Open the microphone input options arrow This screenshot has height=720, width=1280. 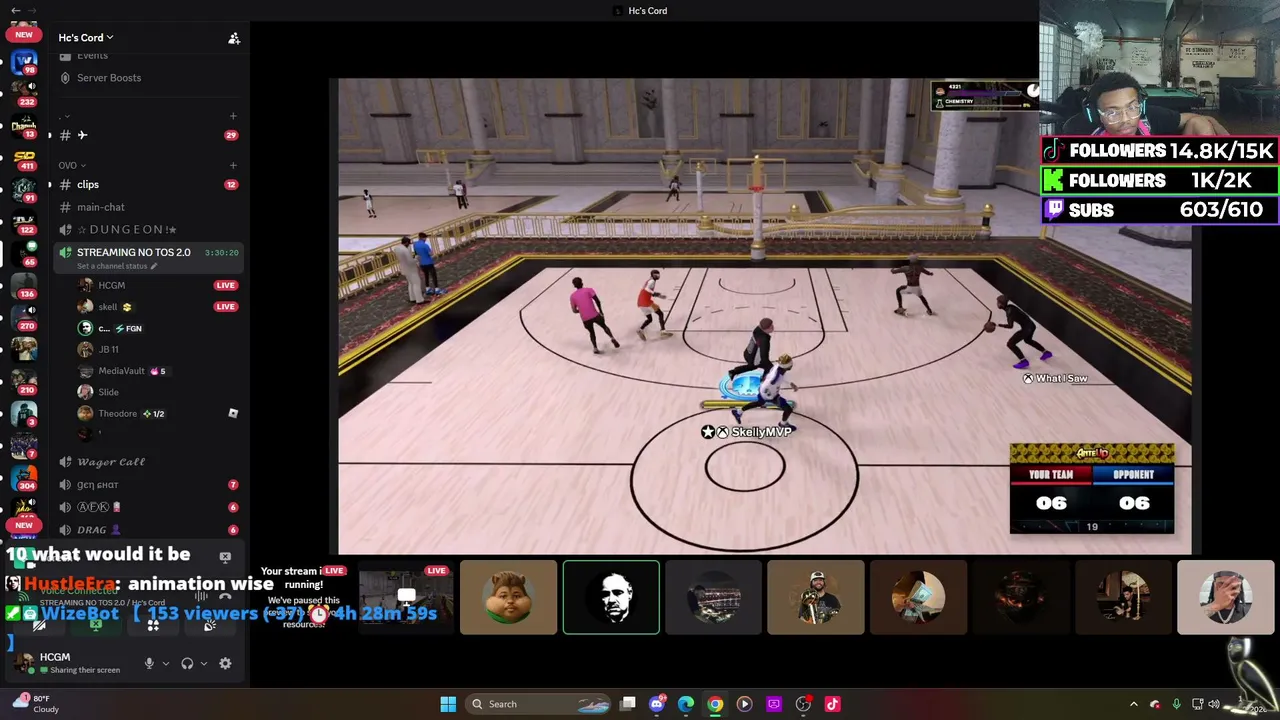pyautogui.click(x=166, y=663)
